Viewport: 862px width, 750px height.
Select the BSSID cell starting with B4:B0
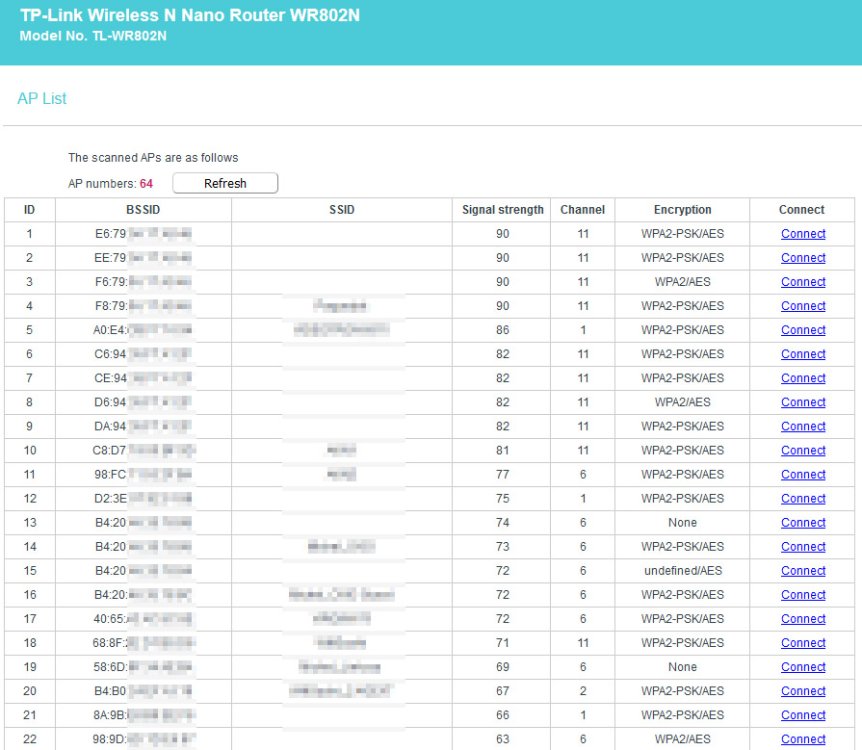click(x=143, y=691)
